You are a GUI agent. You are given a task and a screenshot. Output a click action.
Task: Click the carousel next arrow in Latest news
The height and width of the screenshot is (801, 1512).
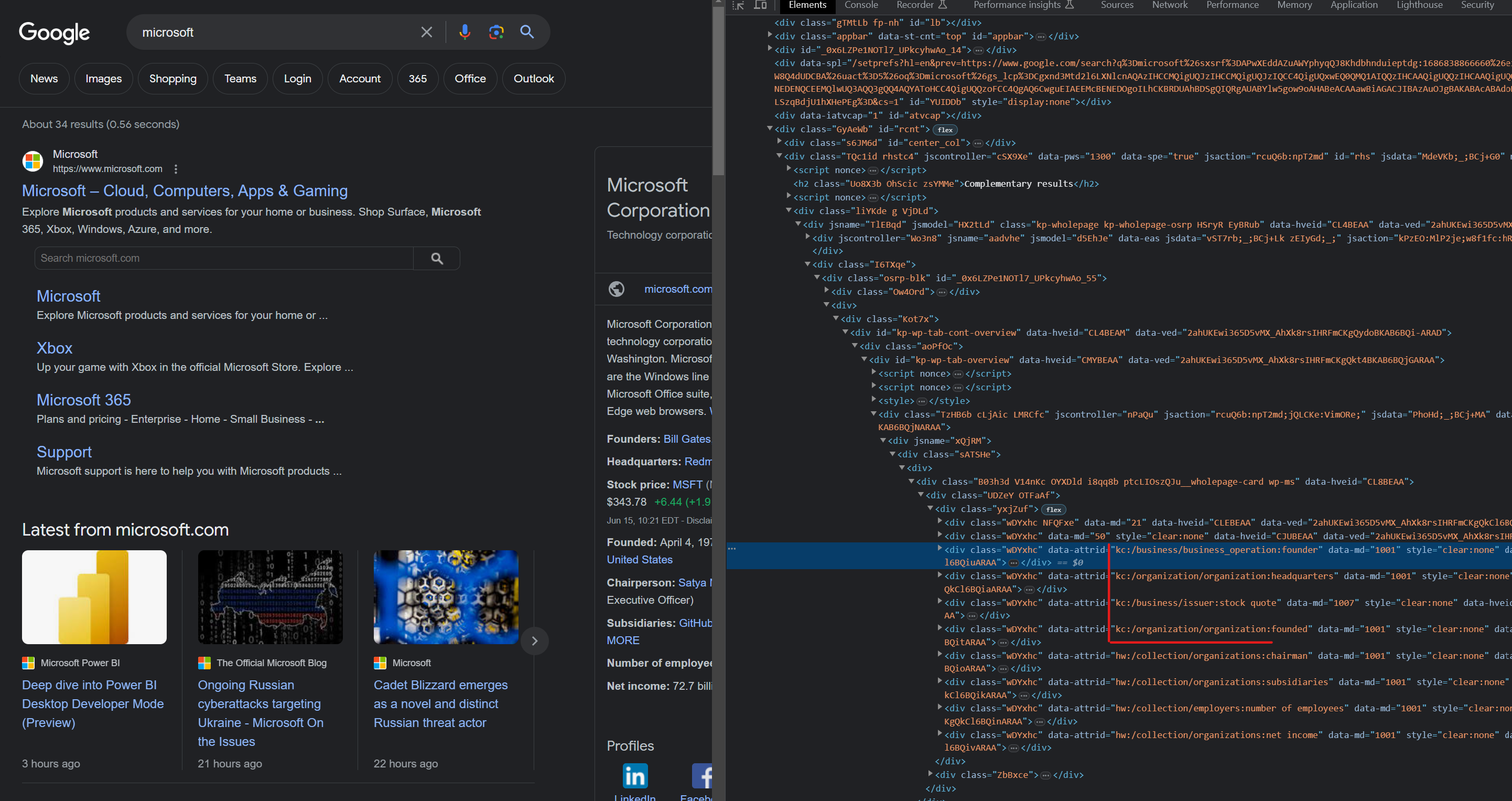(x=535, y=640)
